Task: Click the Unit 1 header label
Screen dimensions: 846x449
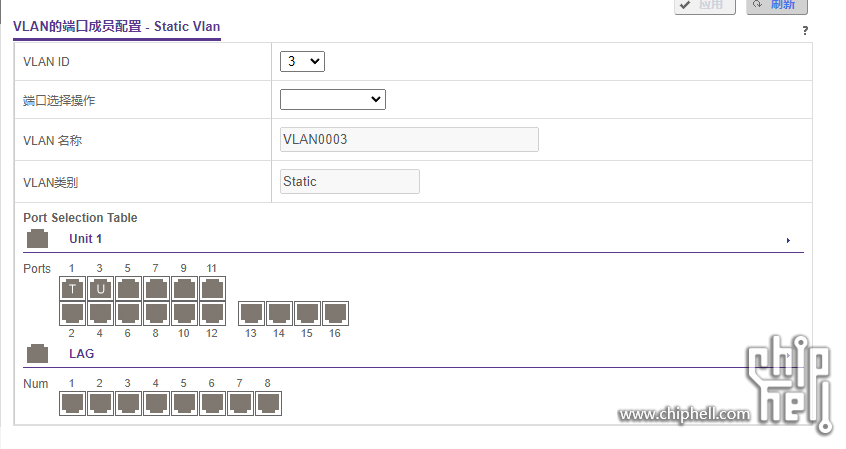Action: coord(85,239)
